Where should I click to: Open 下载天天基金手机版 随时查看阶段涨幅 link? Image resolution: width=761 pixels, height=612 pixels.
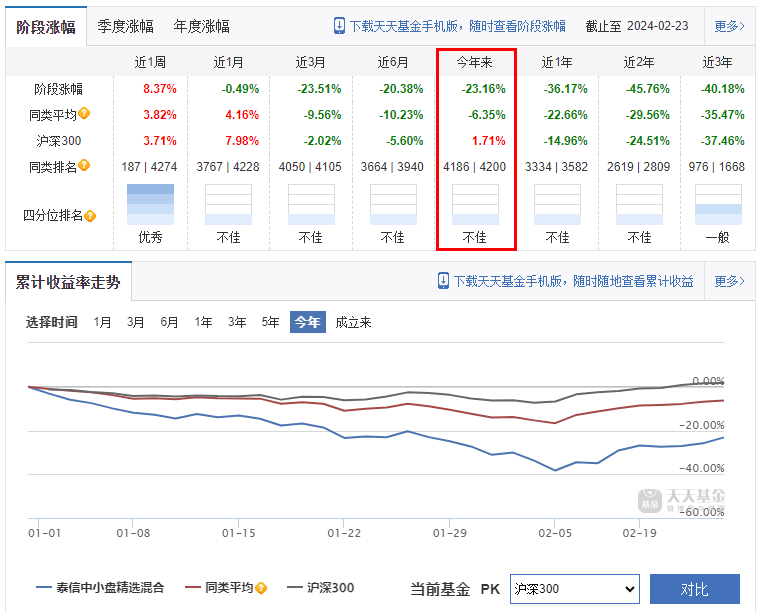coord(457,26)
